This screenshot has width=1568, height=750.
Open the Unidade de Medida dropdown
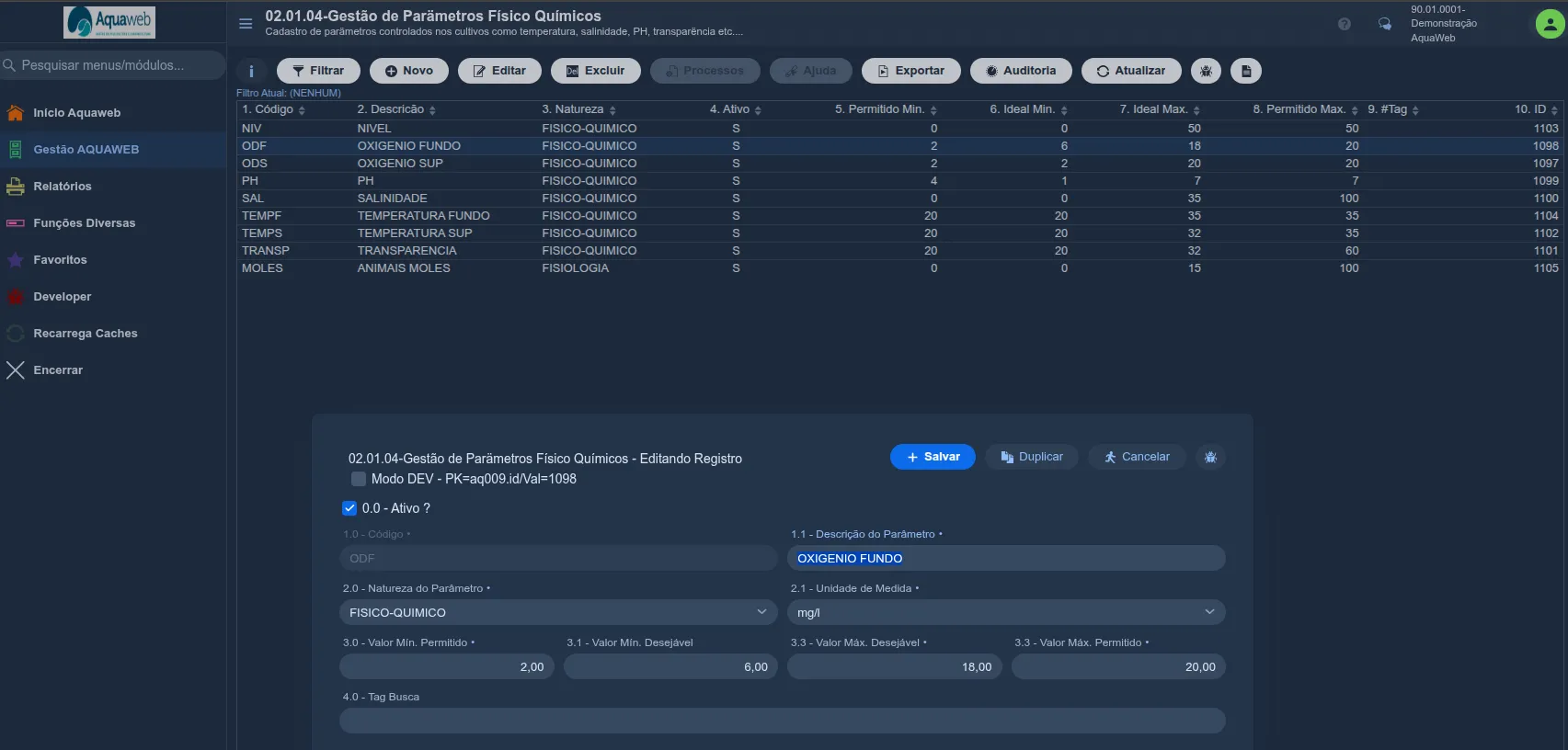click(x=1006, y=612)
